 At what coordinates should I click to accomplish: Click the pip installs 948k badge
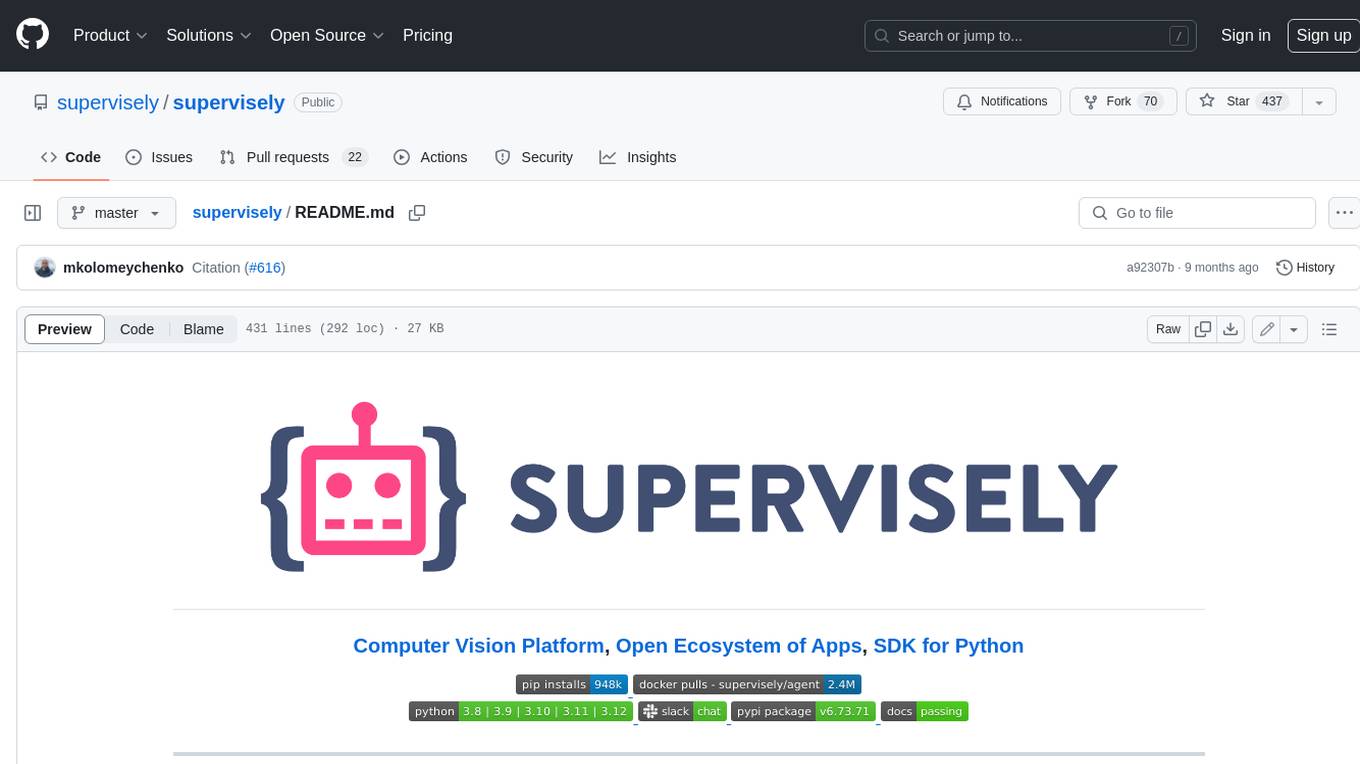pyautogui.click(x=572, y=684)
